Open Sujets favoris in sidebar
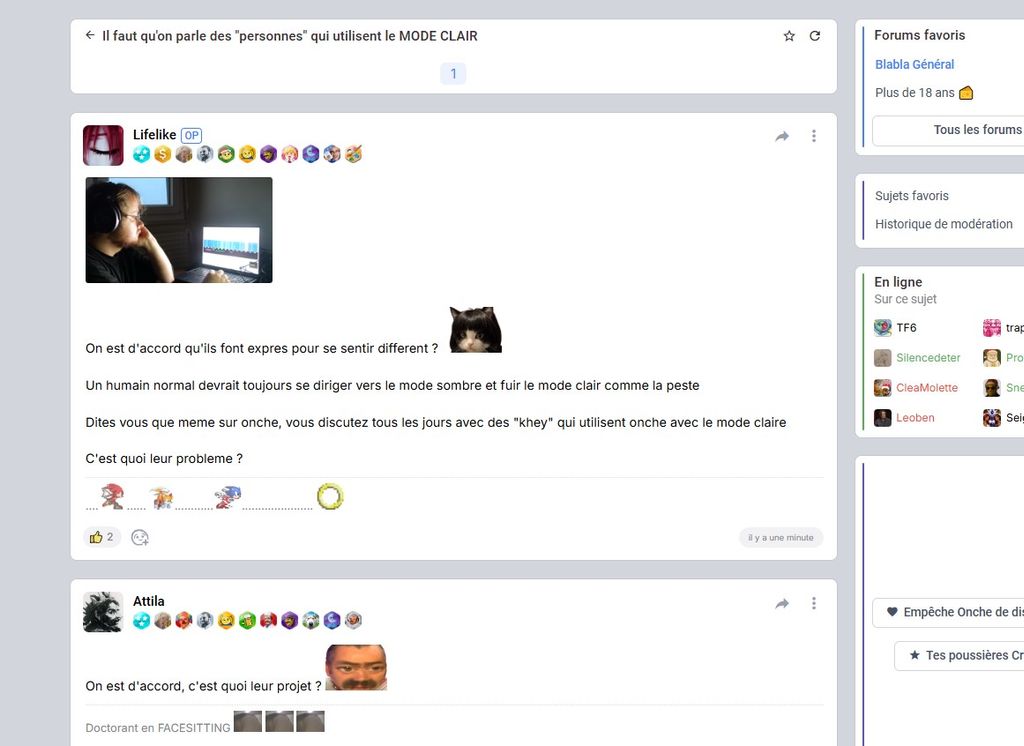Image resolution: width=1024 pixels, height=746 pixels. point(911,196)
